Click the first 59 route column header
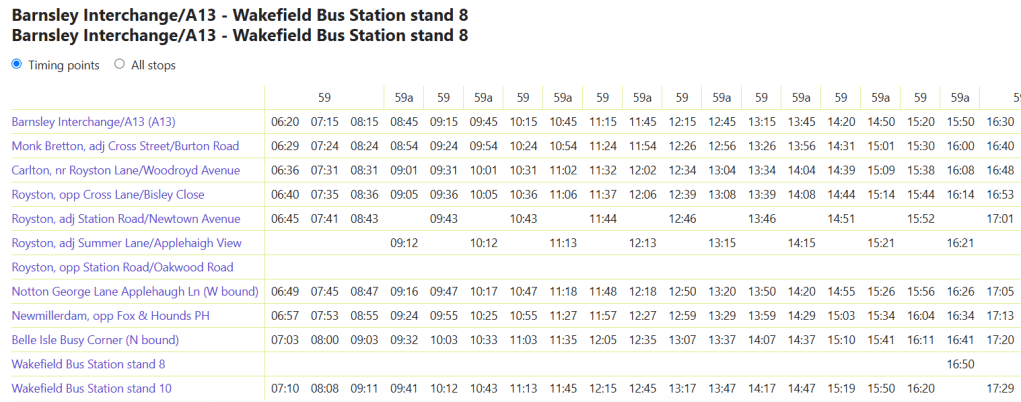This screenshot has height=402, width=1021. (324, 98)
